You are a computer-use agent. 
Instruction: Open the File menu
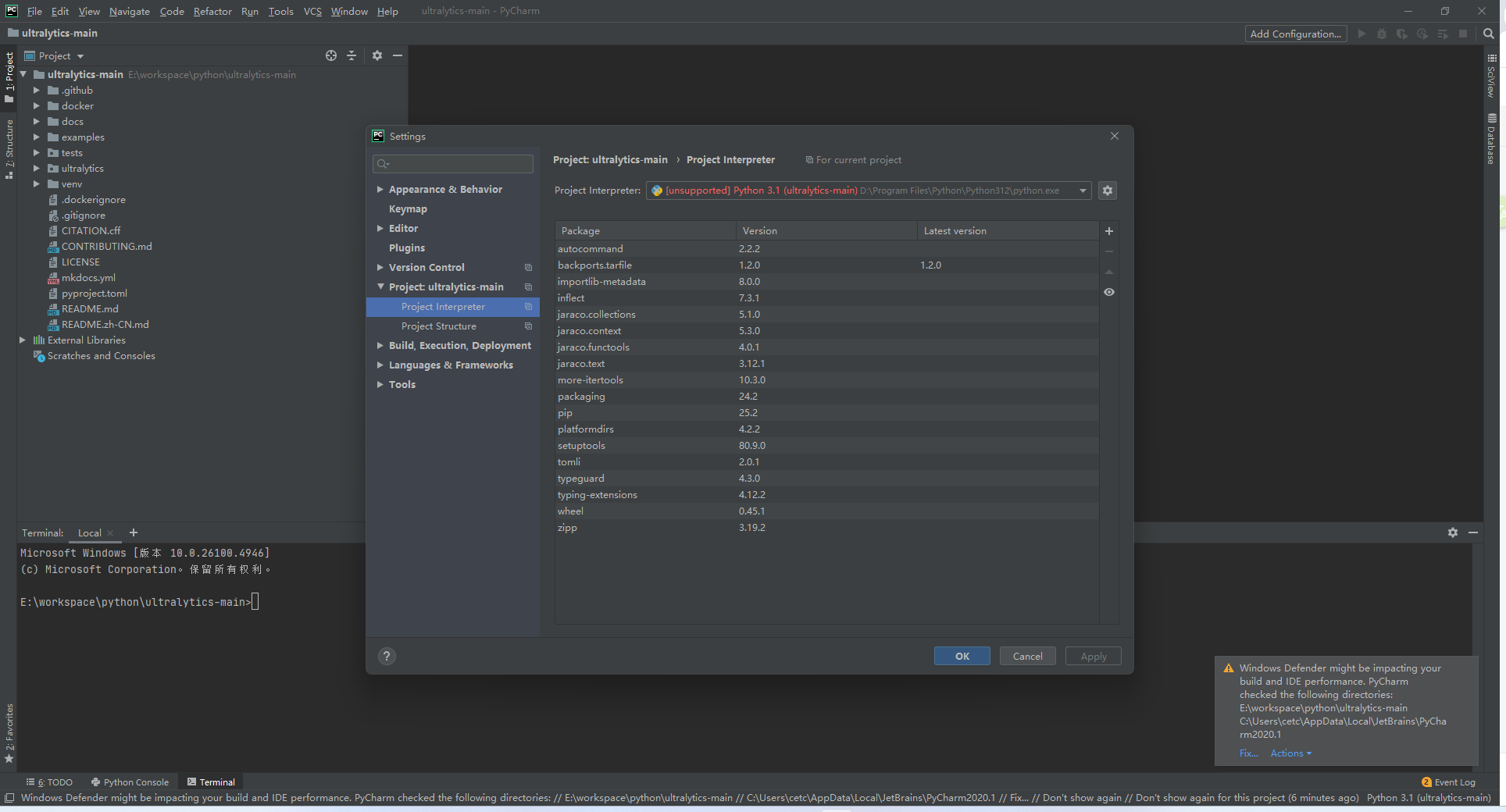[34, 11]
